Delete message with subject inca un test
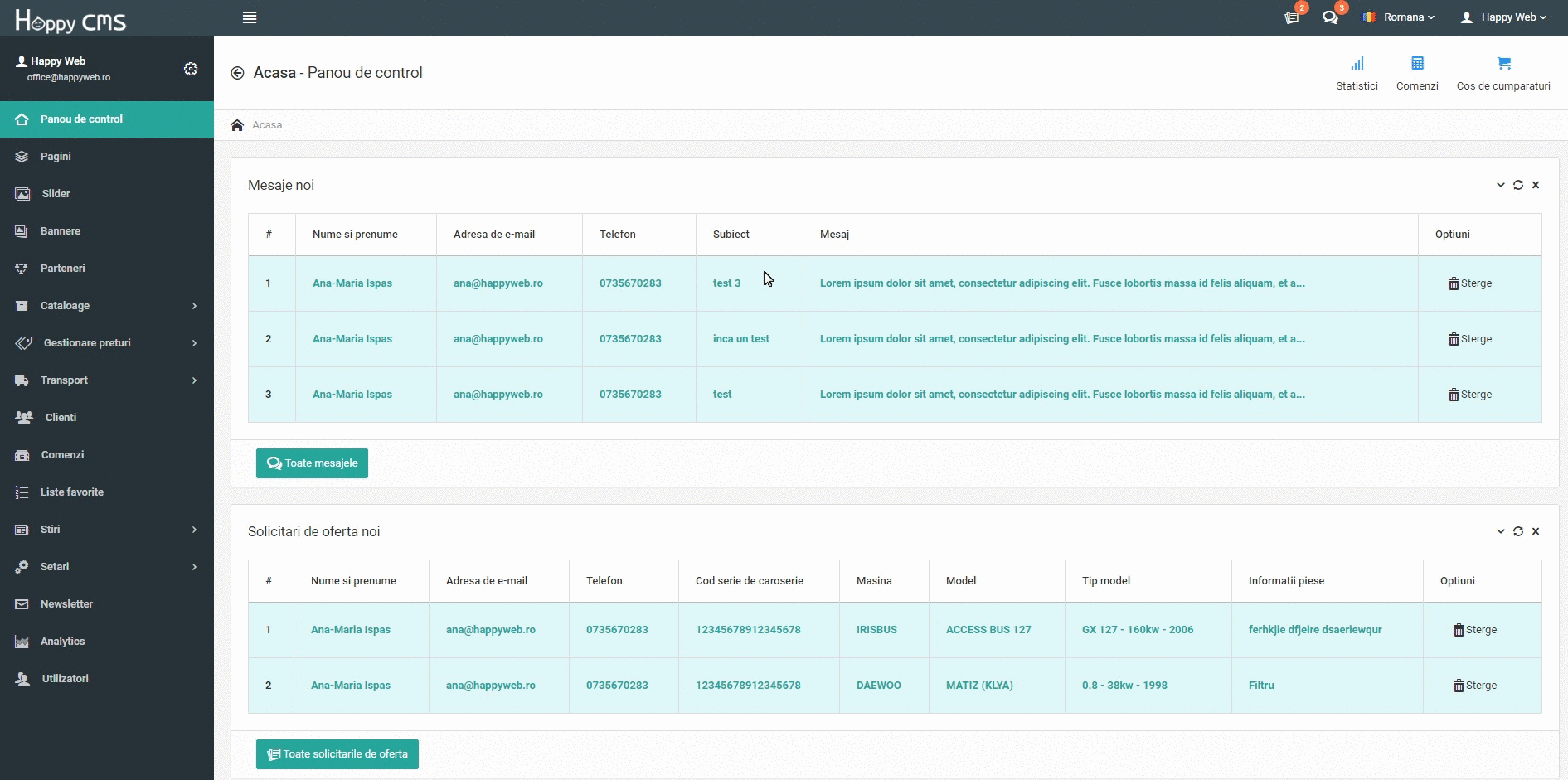 tap(1470, 339)
